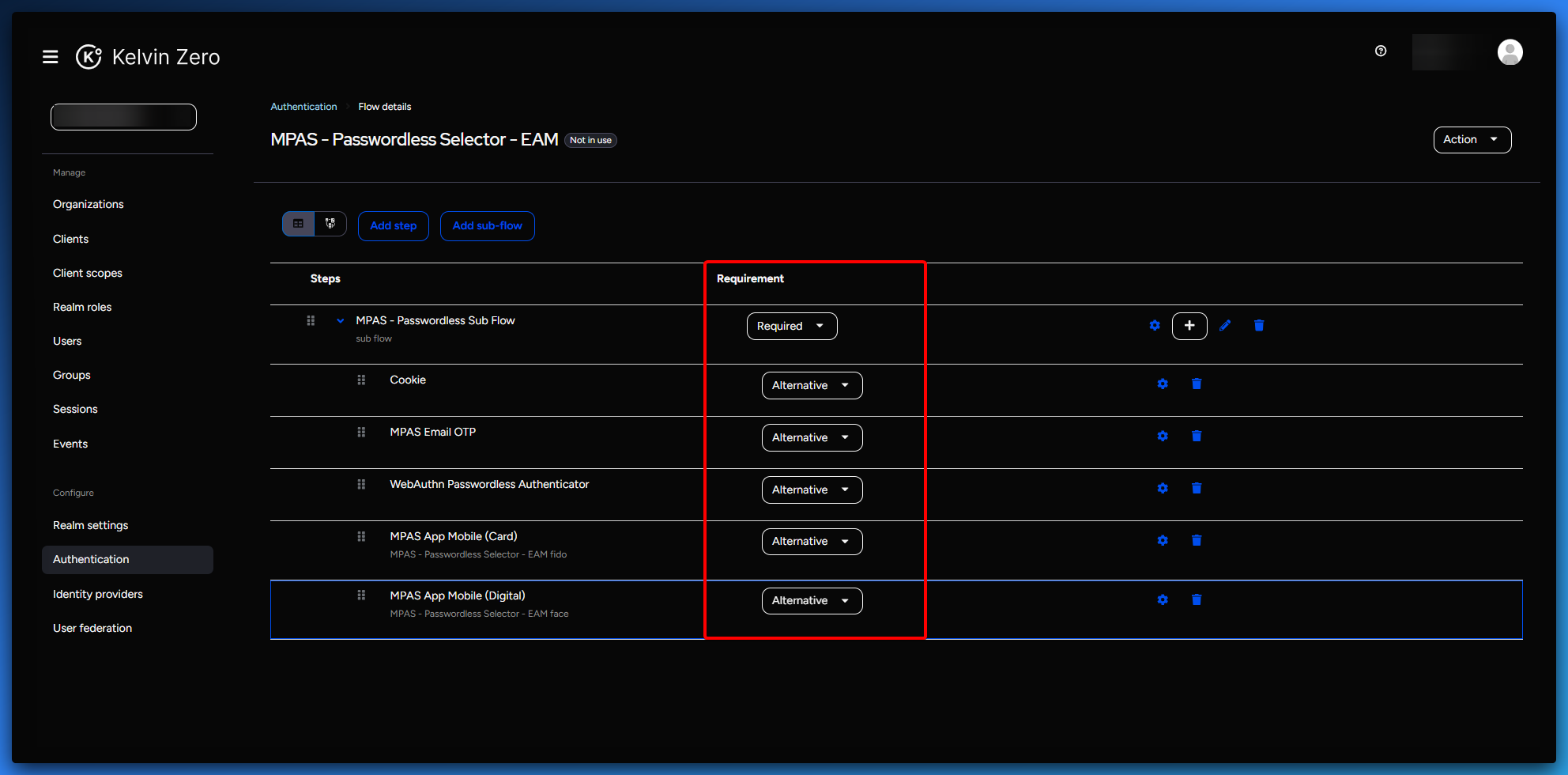Click the Add step button
Image resolution: width=1568 pixels, height=775 pixels.
394,226
